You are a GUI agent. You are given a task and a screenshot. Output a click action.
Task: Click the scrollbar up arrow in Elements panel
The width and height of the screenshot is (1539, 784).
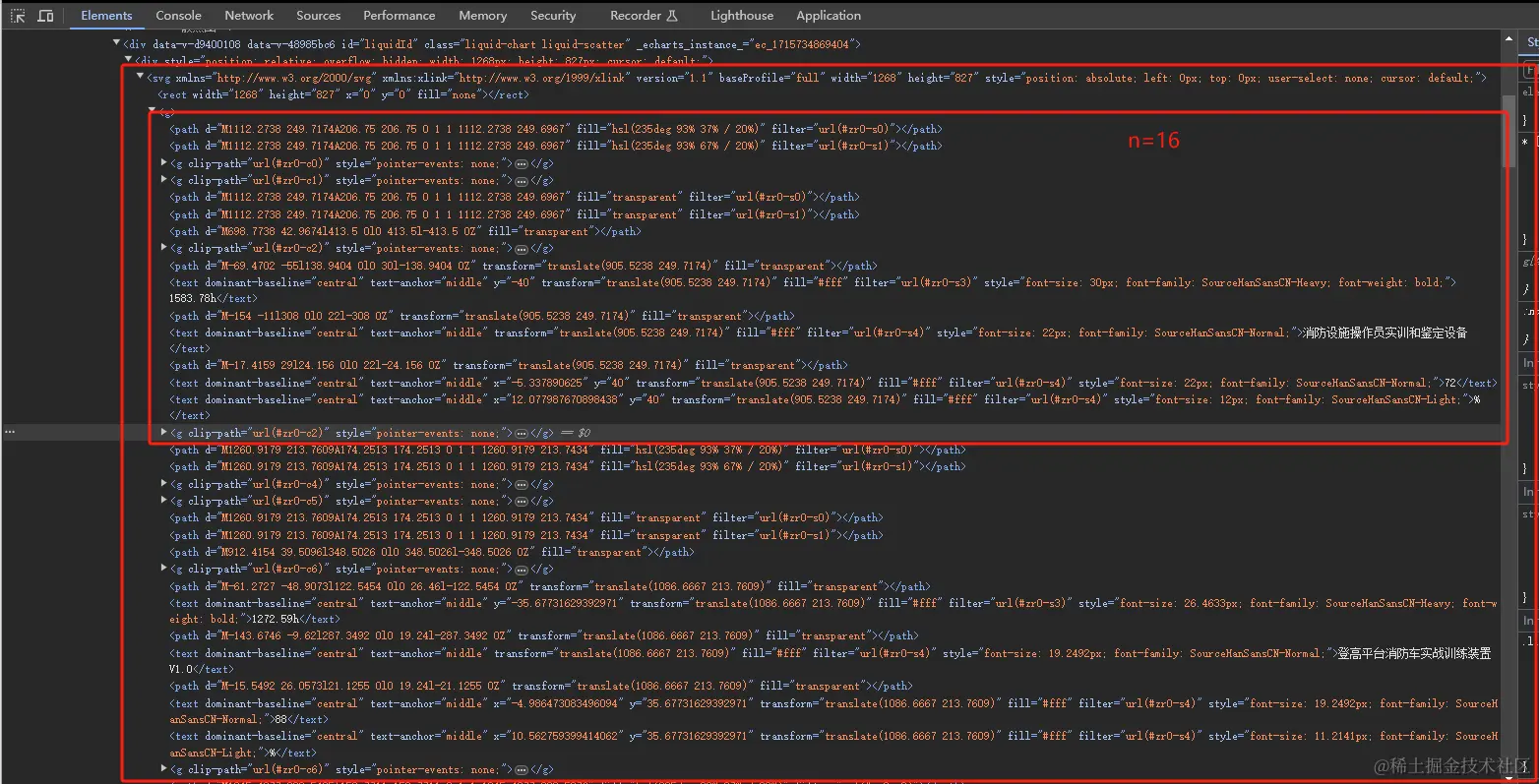point(1508,38)
